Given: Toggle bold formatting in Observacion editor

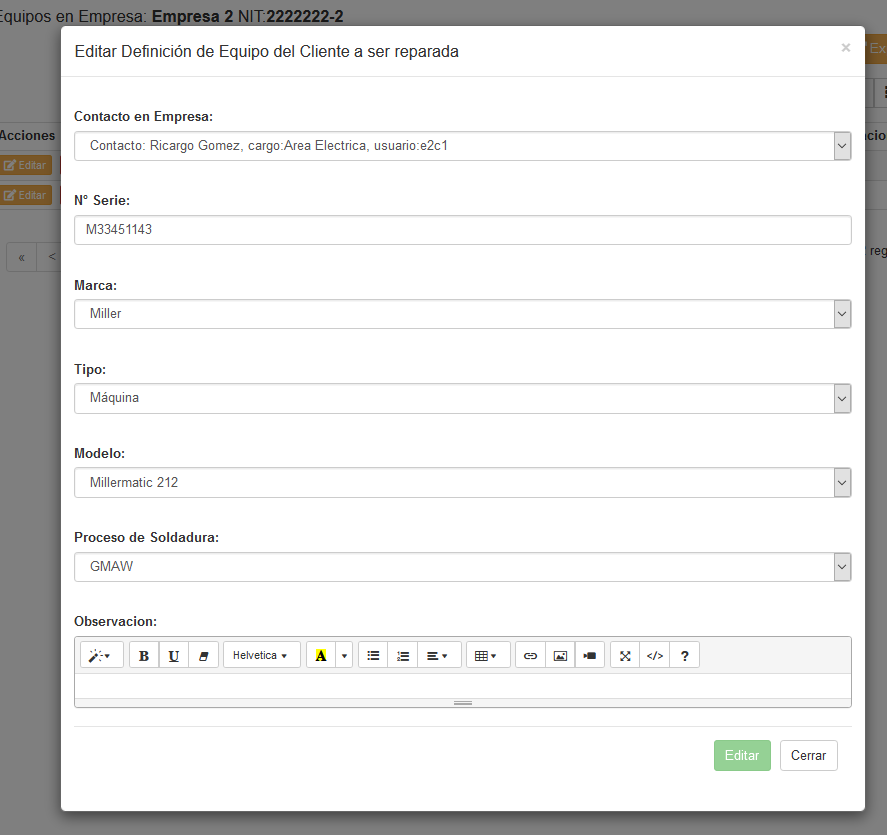Looking at the screenshot, I should point(144,656).
